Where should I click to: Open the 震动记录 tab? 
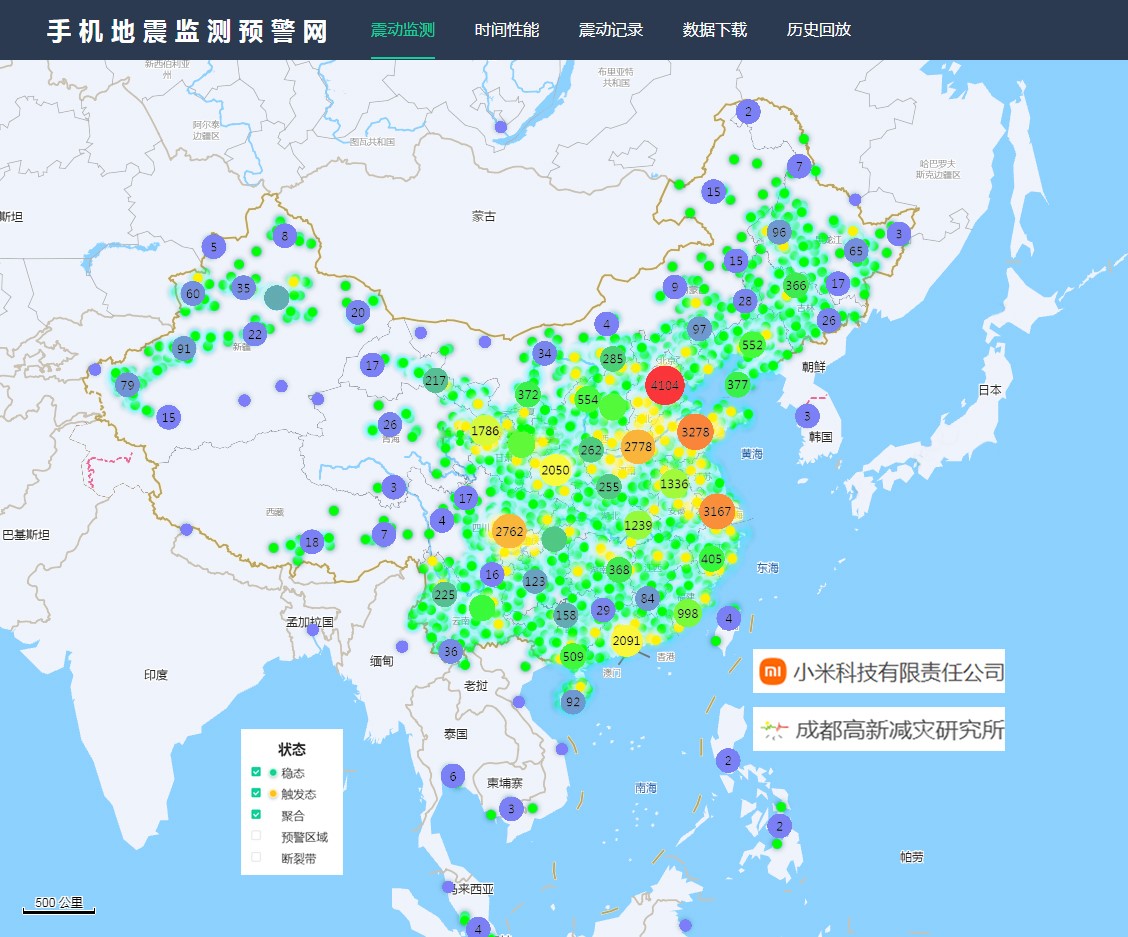610,30
